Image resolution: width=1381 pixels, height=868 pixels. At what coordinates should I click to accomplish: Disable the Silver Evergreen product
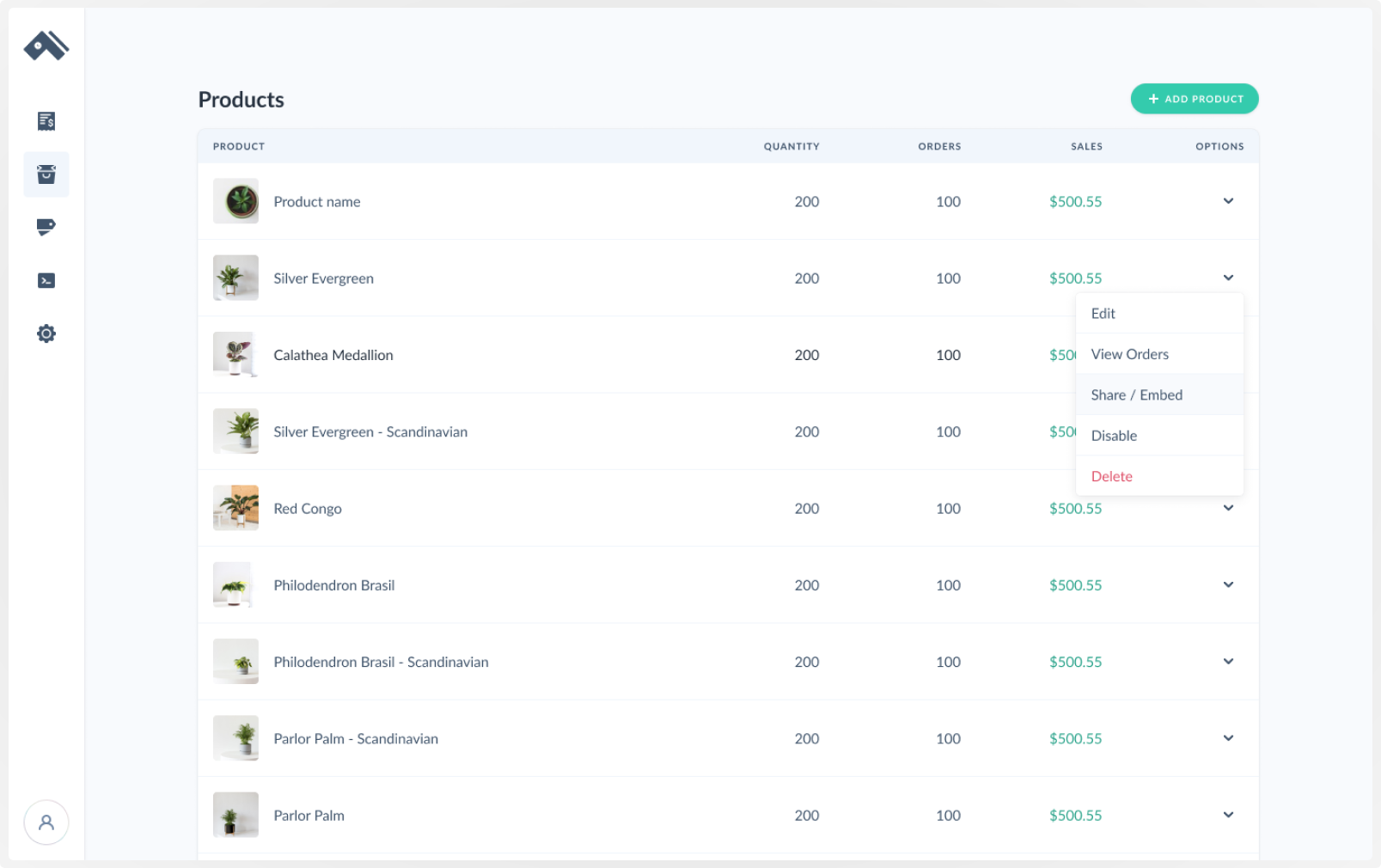(x=1114, y=436)
